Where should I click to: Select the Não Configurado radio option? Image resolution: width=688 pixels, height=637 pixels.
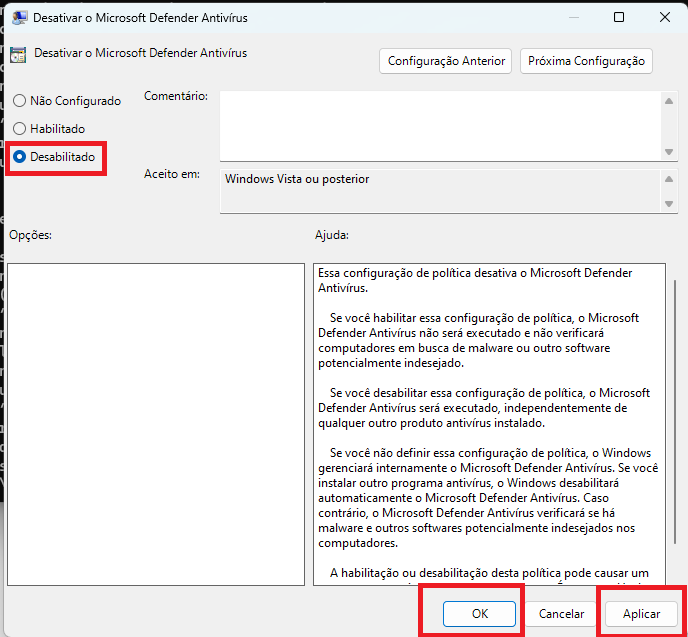coord(20,101)
